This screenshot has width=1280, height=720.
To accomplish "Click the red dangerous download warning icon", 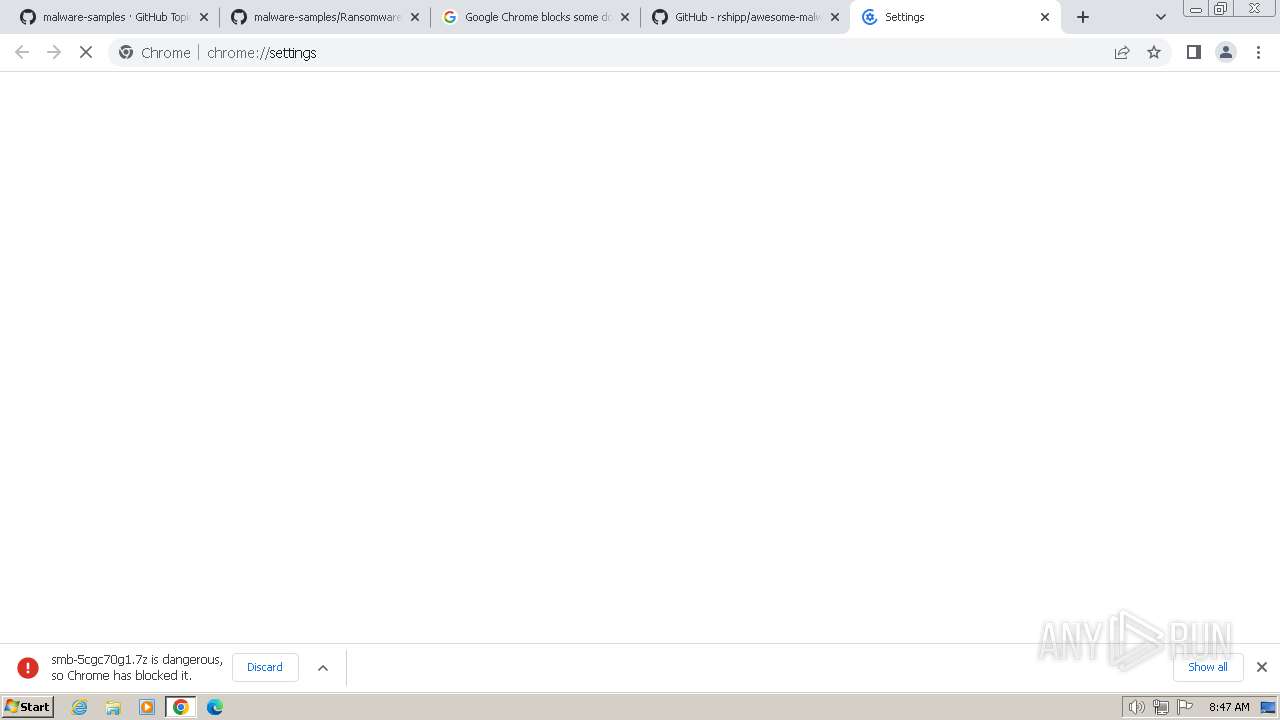I will pyautogui.click(x=28, y=667).
